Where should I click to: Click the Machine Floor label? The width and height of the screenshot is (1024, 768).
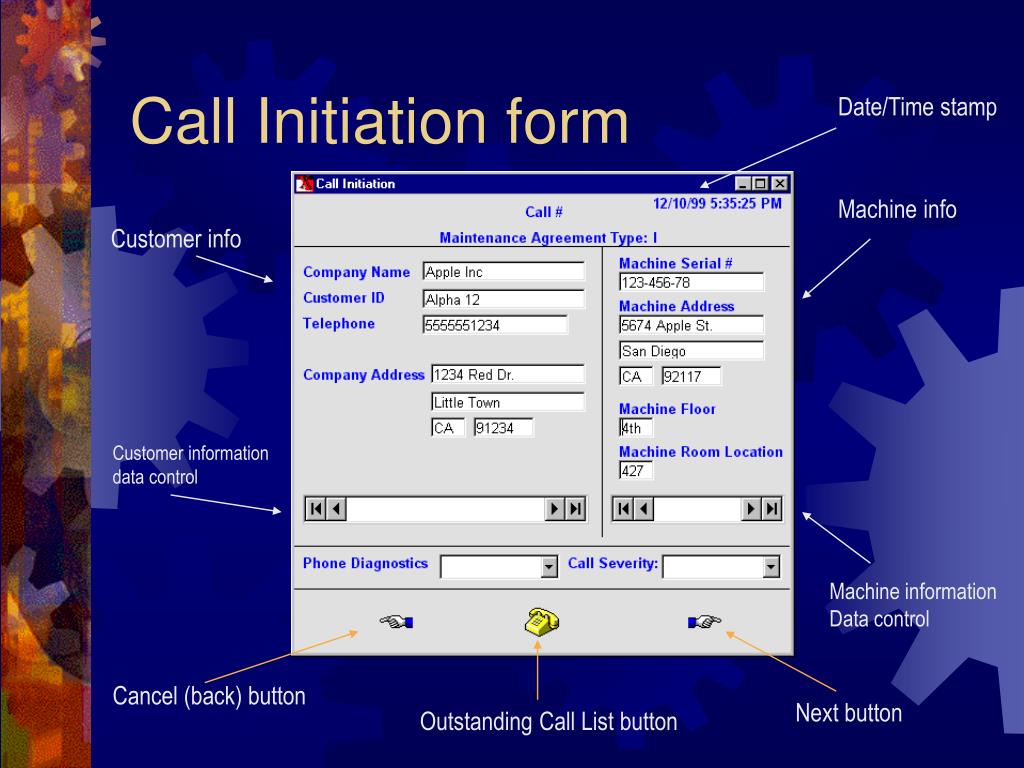pyautogui.click(x=667, y=409)
